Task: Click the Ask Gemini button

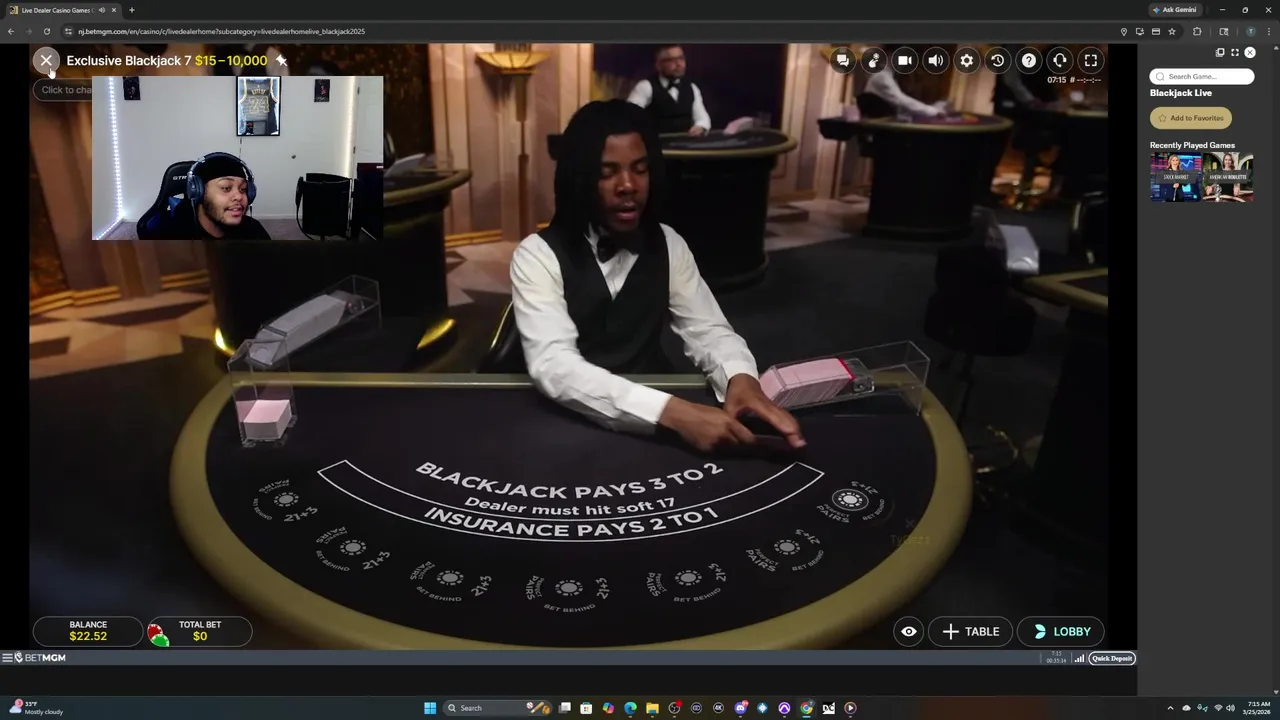Action: coord(1175,10)
